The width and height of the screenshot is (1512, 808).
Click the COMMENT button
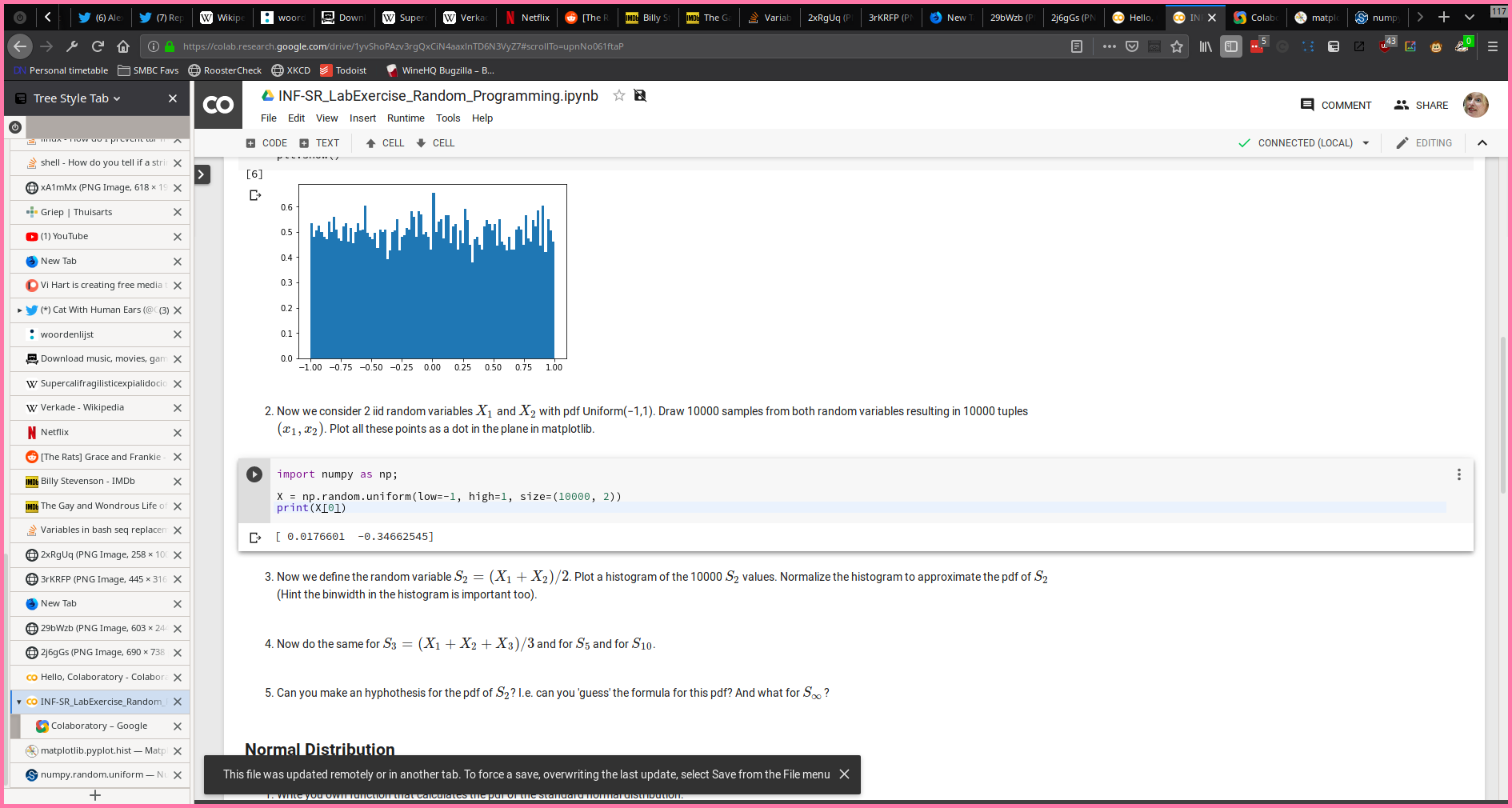(1336, 105)
